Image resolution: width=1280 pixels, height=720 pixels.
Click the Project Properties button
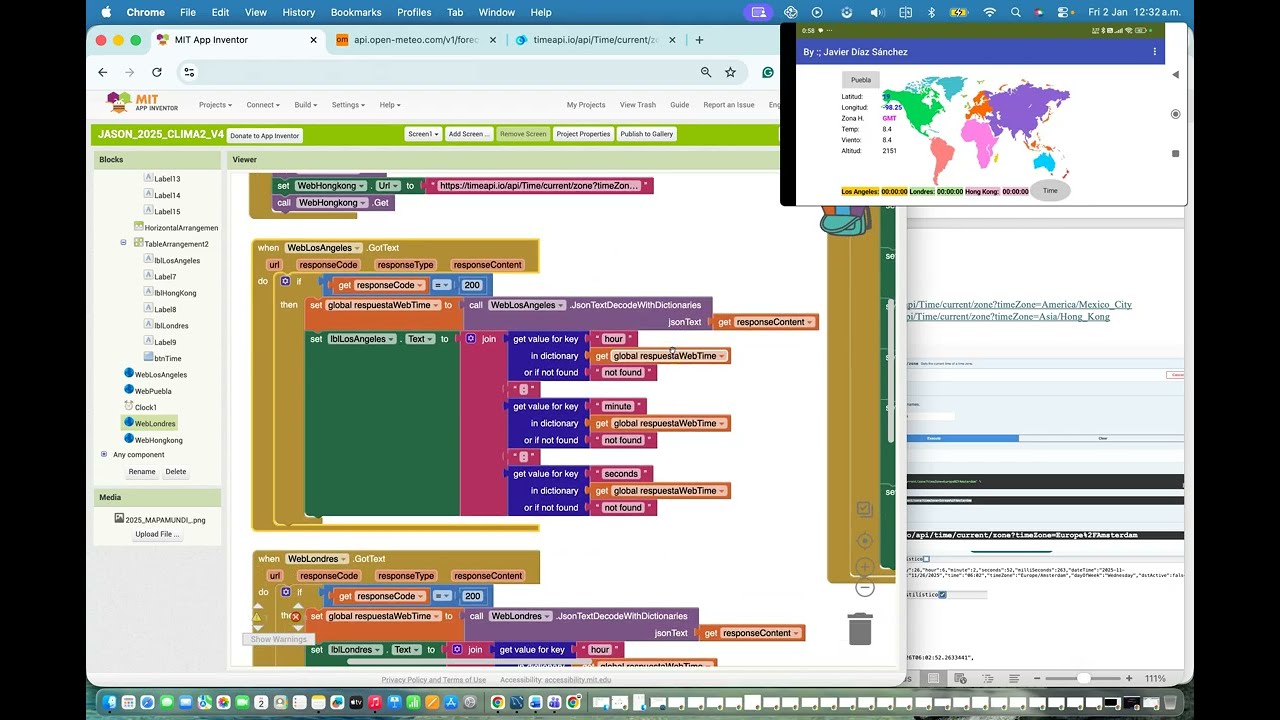tap(583, 134)
